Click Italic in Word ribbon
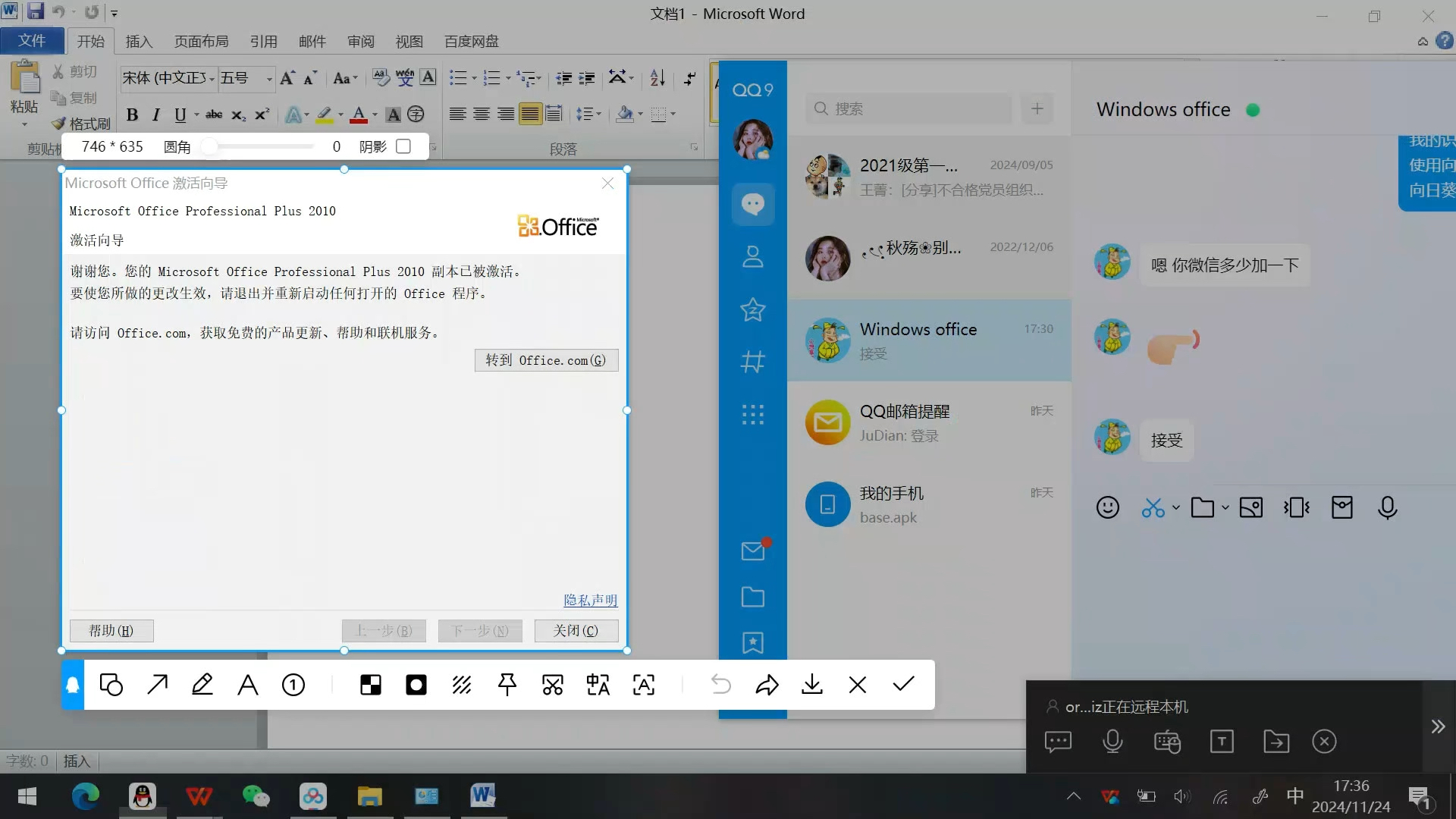The height and width of the screenshot is (819, 1456). pyautogui.click(x=156, y=115)
